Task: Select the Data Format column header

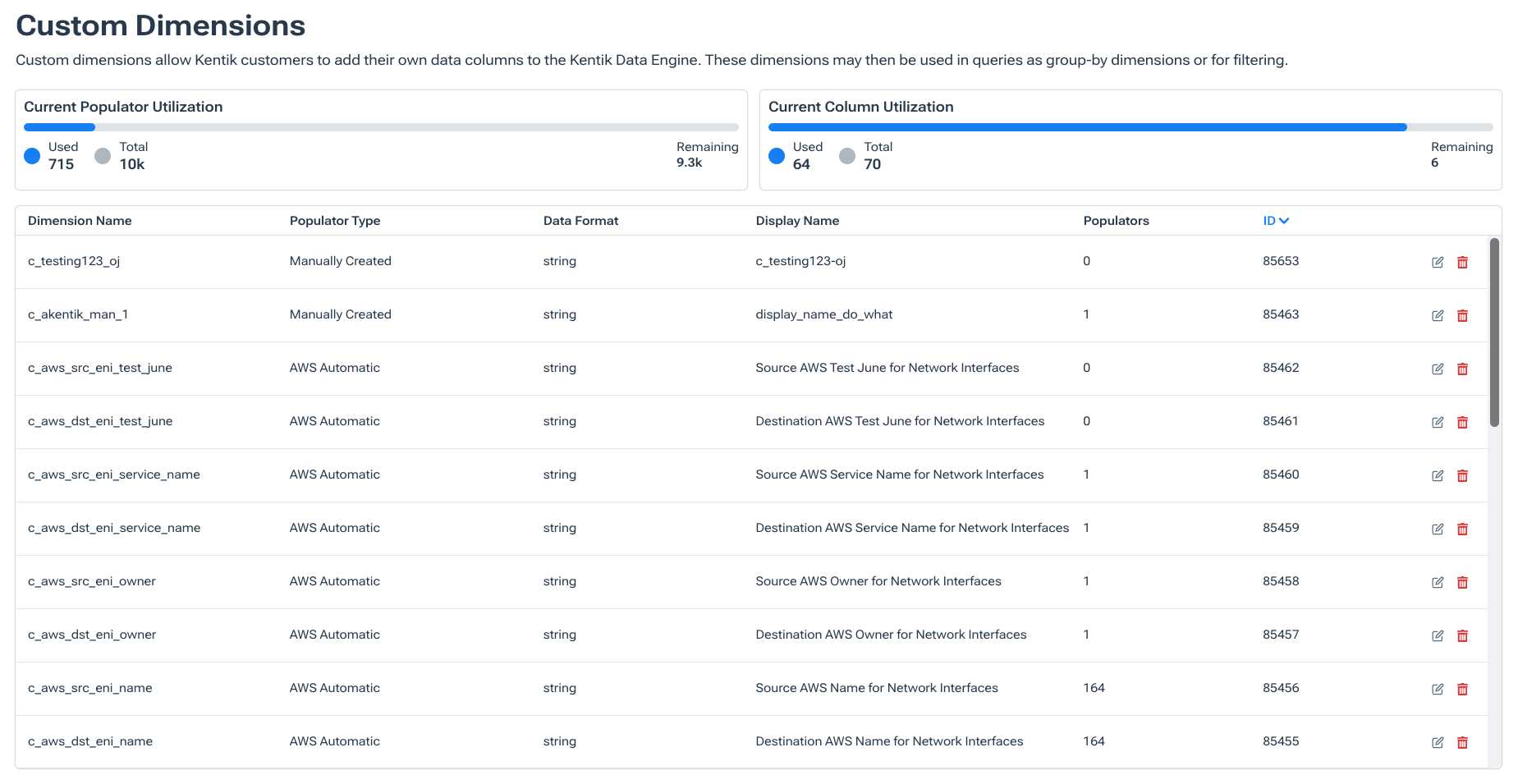Action: (x=580, y=220)
